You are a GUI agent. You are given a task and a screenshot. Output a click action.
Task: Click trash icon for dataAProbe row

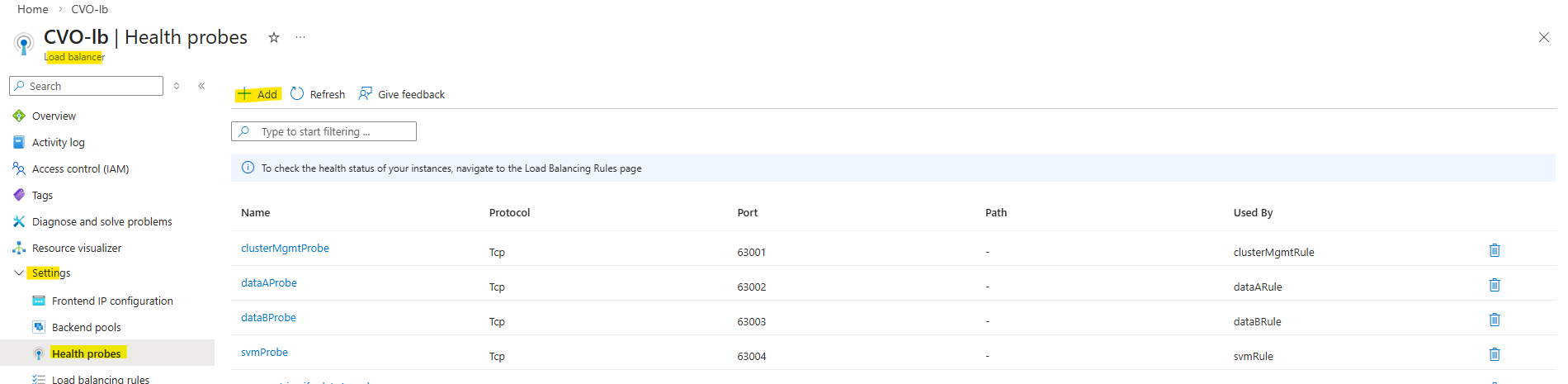click(x=1494, y=285)
